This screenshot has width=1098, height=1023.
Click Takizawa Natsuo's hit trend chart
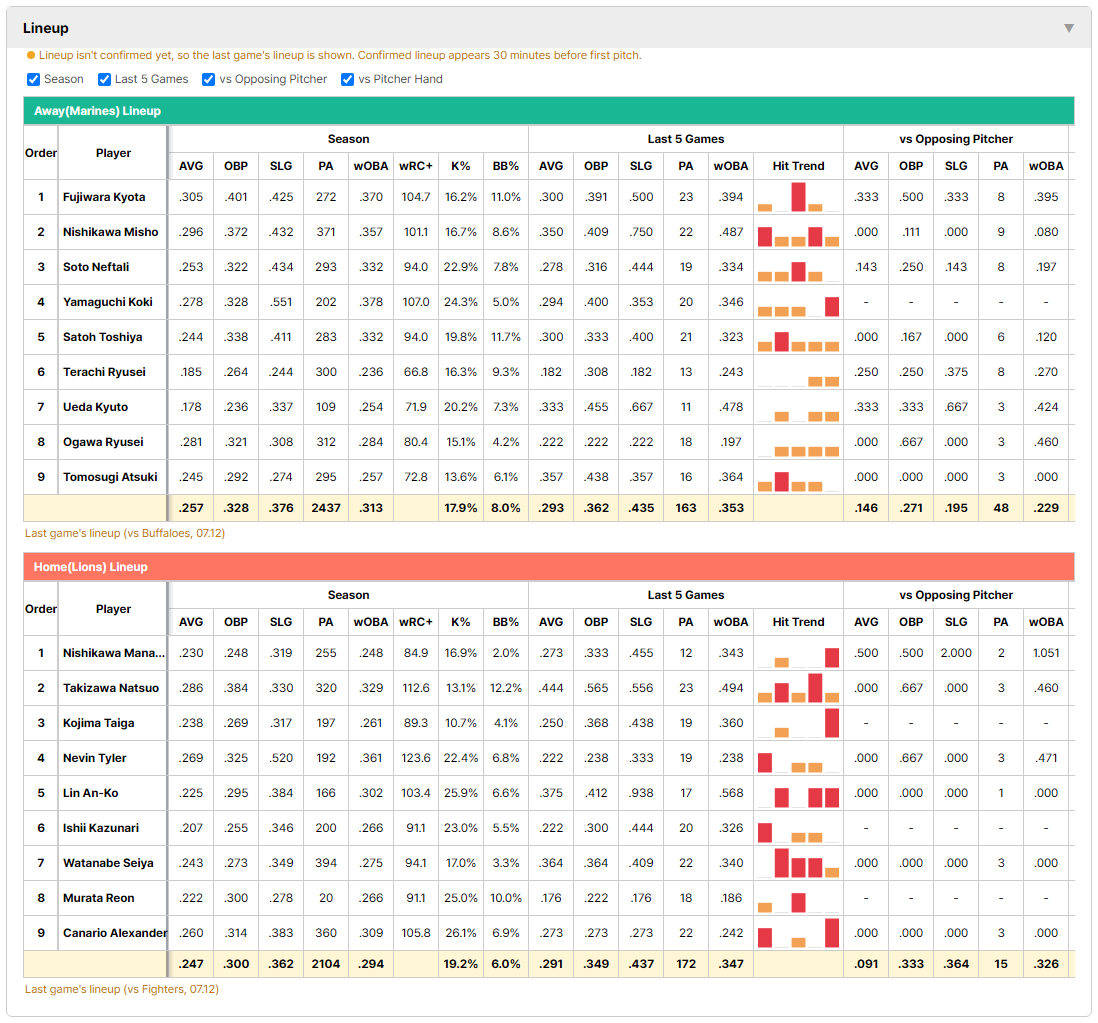coord(798,688)
